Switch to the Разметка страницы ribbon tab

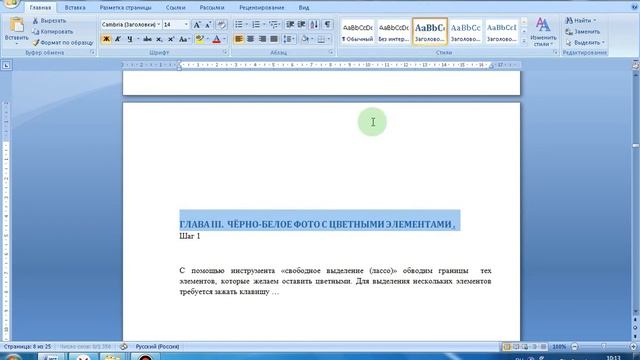click(x=125, y=8)
